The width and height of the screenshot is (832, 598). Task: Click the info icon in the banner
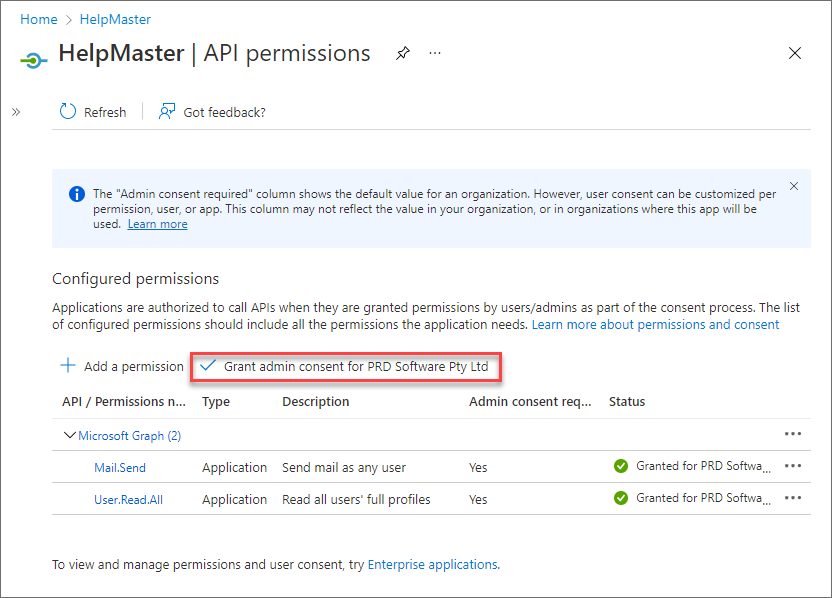[x=77, y=194]
